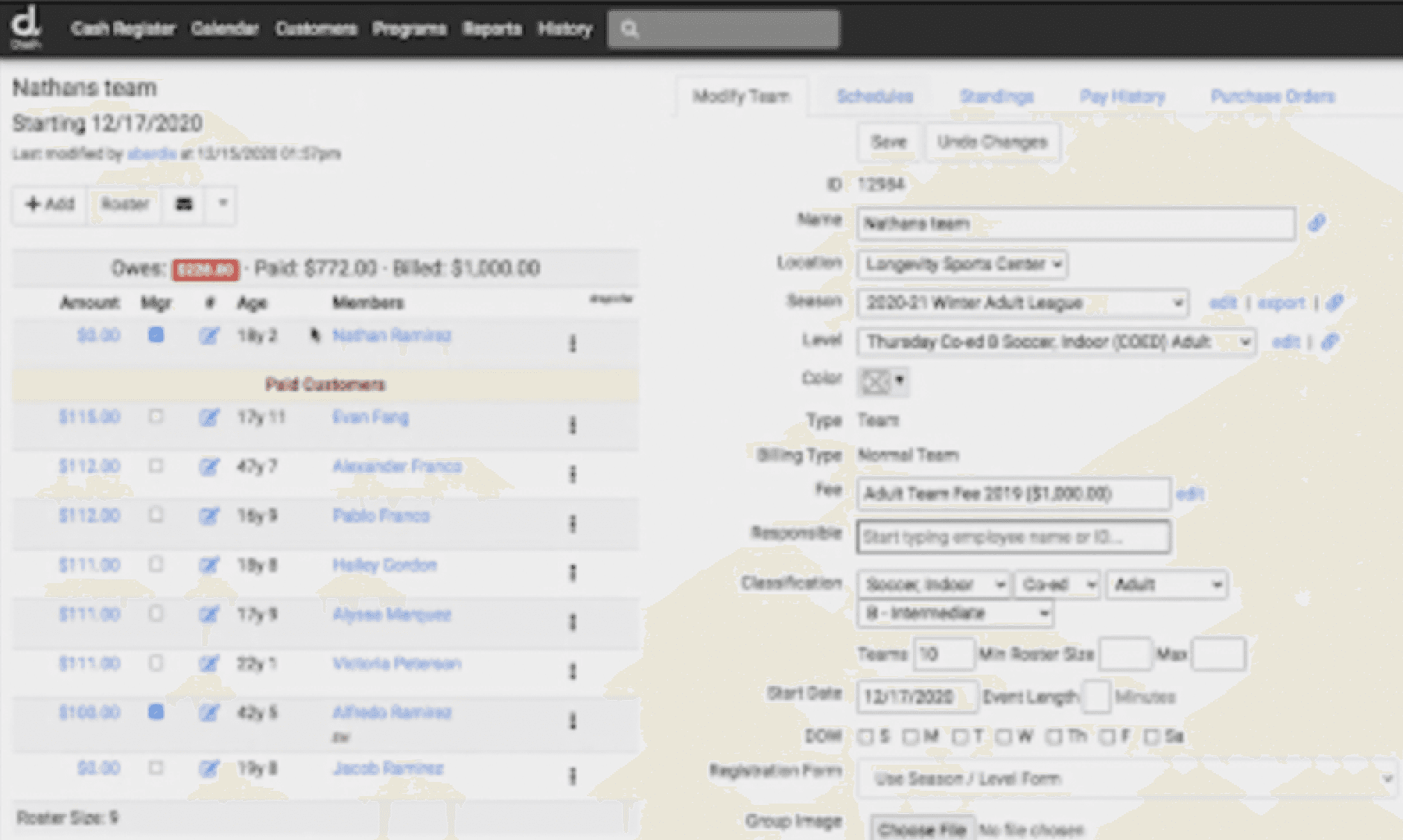1403x840 pixels.
Task: Toggle manager checkbox for Evan Fang
Action: [x=156, y=416]
